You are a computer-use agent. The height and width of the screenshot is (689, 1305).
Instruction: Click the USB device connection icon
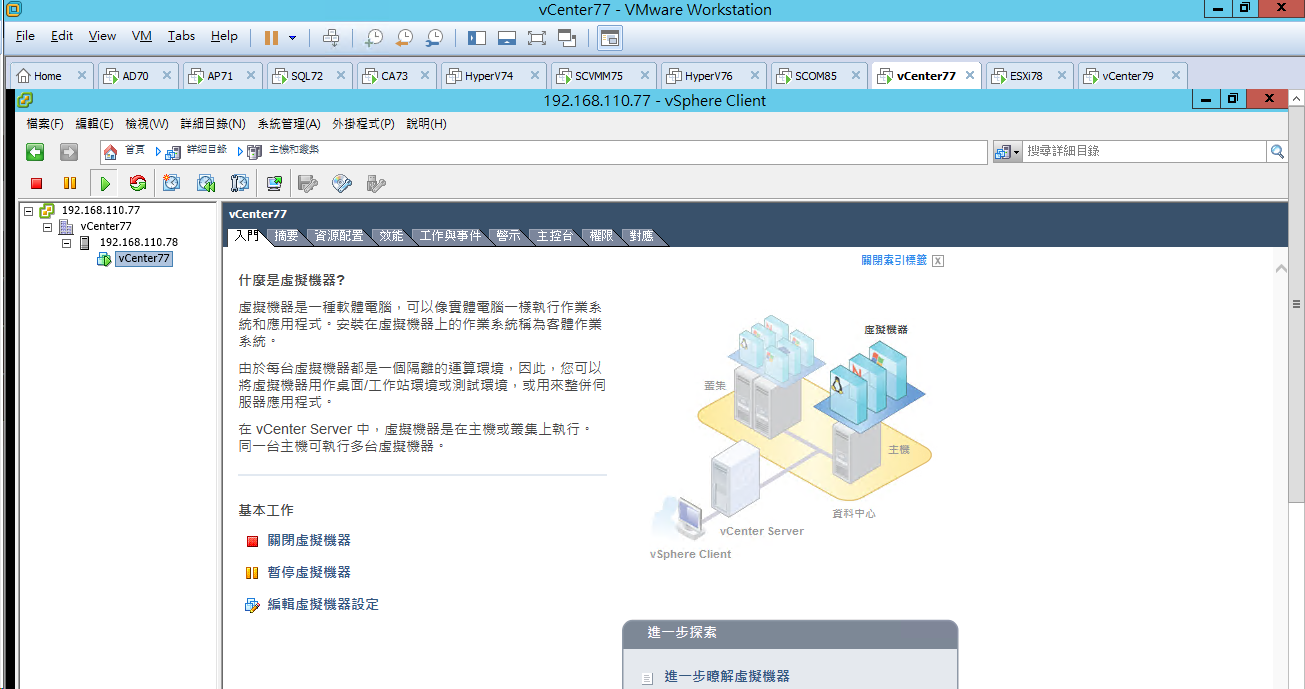(x=376, y=183)
